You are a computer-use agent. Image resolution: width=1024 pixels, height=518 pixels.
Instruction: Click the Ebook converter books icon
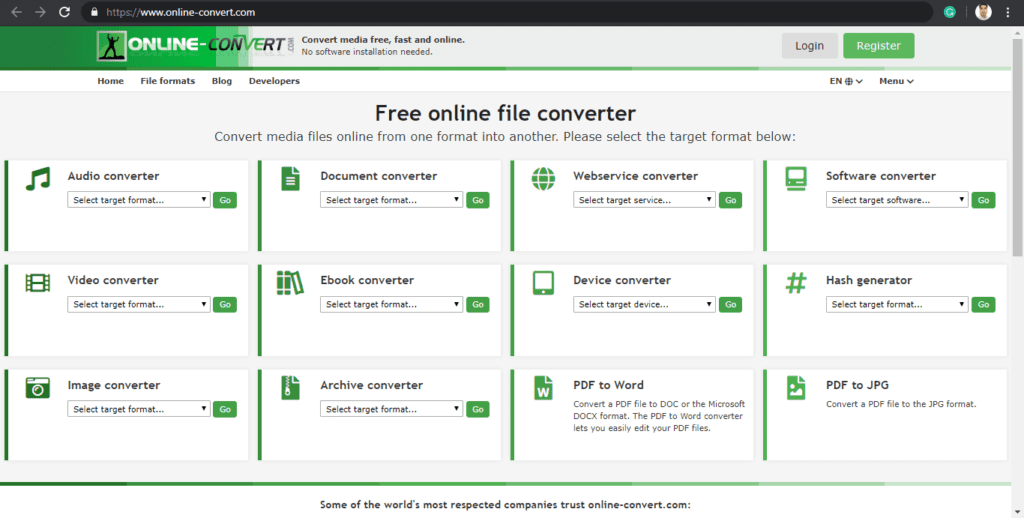coord(290,283)
